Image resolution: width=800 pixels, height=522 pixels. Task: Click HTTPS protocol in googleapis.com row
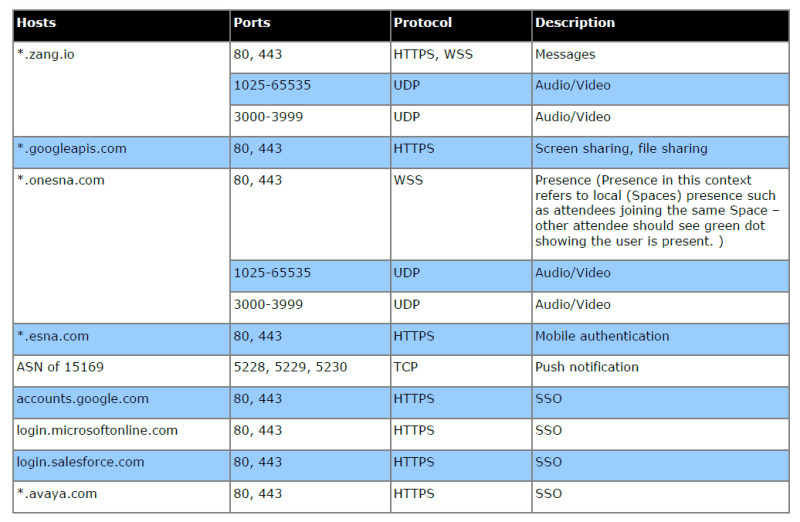(461, 152)
